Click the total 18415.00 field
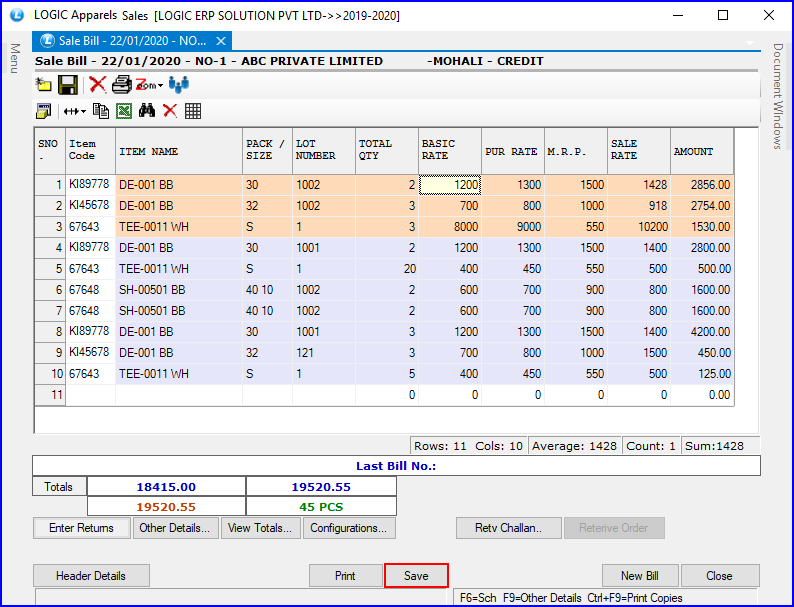The height and width of the screenshot is (607, 794). click(x=166, y=487)
